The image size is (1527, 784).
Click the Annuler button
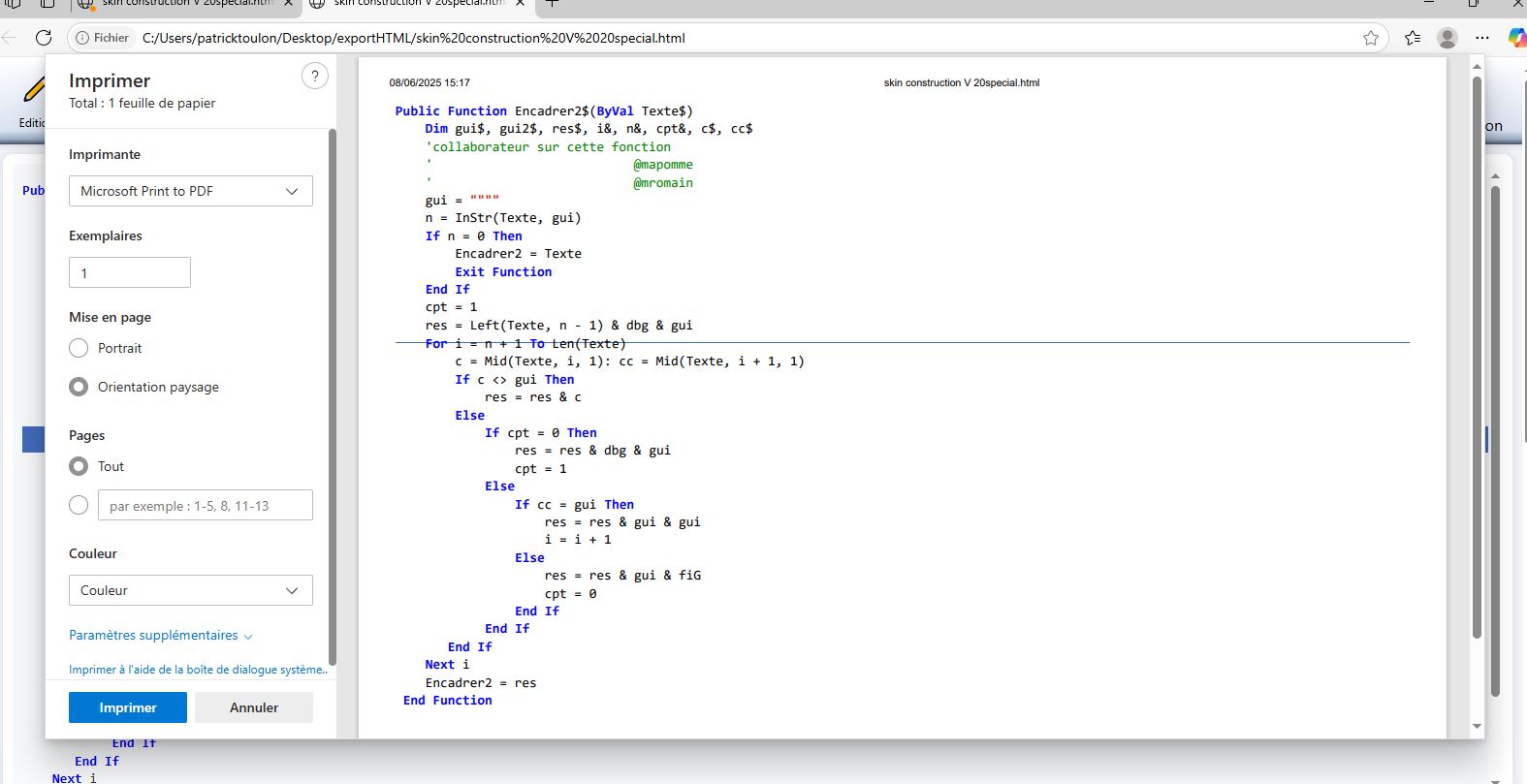[x=254, y=707]
